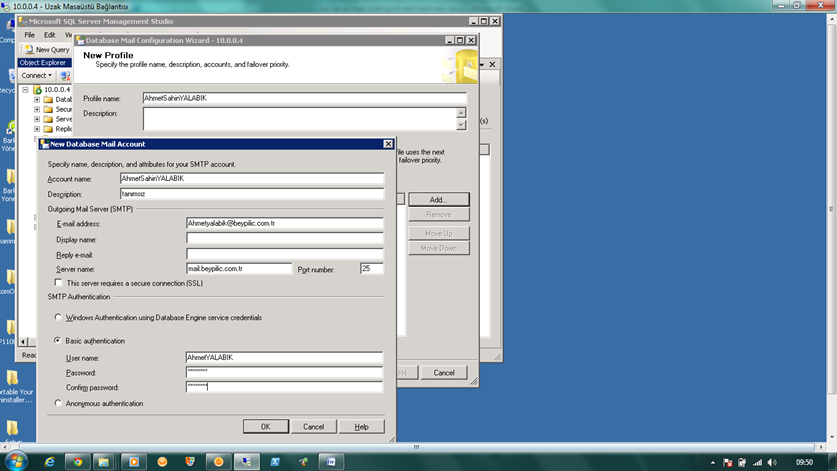
Task: Click the Profile name field in the wizard
Action: (304, 98)
